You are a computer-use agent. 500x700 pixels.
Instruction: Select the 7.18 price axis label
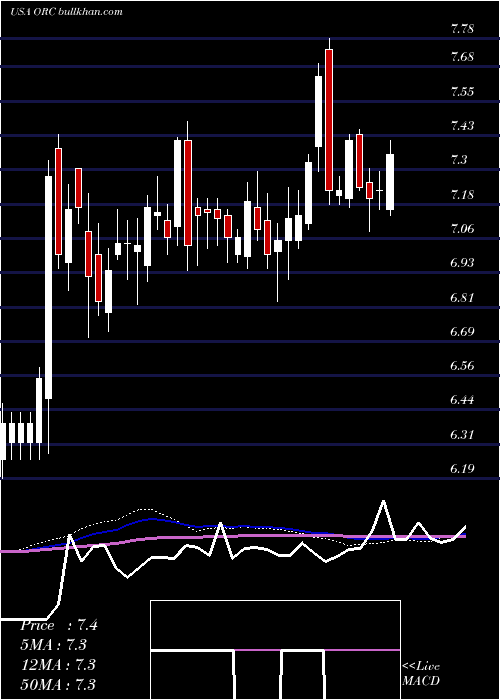pyautogui.click(x=462, y=195)
